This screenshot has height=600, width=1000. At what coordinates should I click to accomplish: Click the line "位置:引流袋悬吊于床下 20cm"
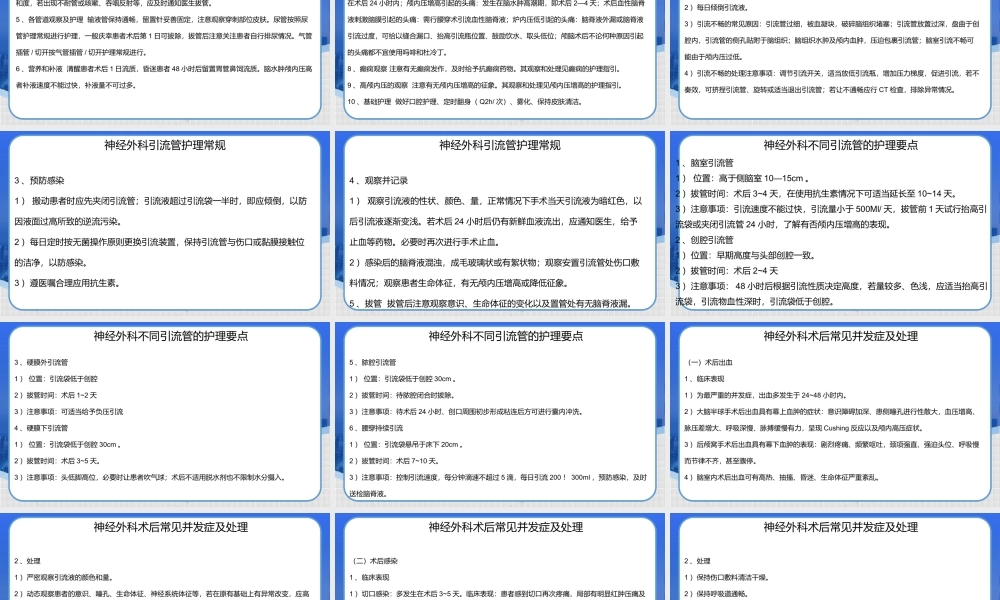[406, 444]
